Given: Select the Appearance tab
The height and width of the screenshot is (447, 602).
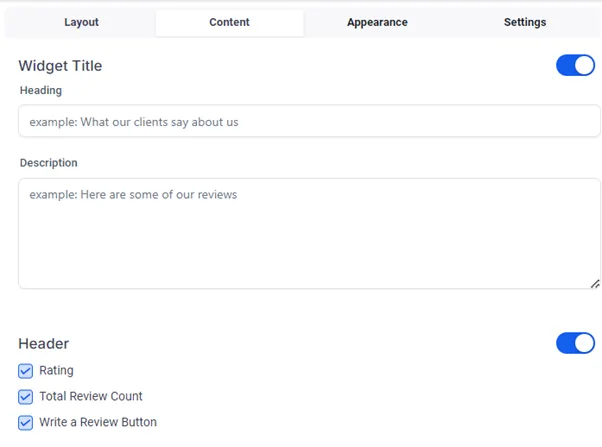Looking at the screenshot, I should pyautogui.click(x=377, y=22).
